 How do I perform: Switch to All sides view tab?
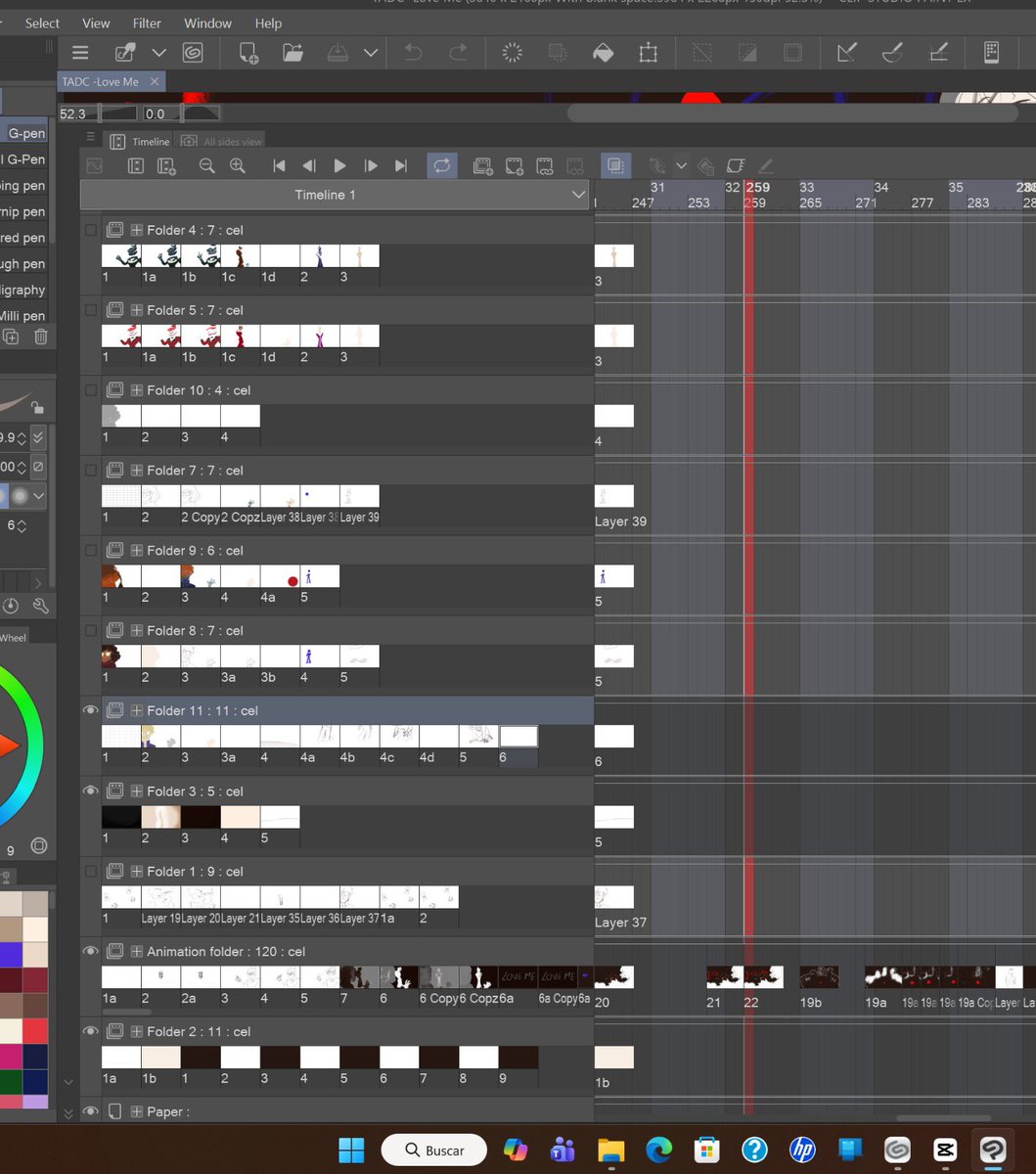tap(222, 142)
